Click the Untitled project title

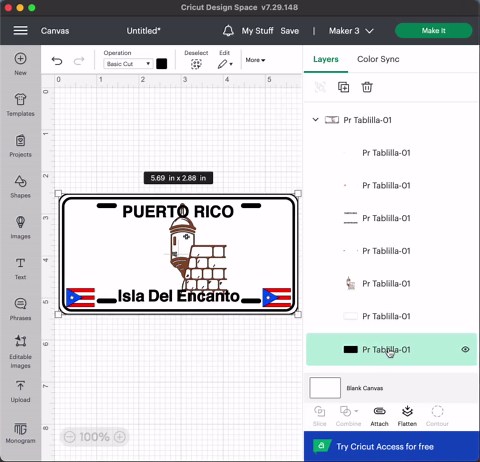click(x=143, y=31)
